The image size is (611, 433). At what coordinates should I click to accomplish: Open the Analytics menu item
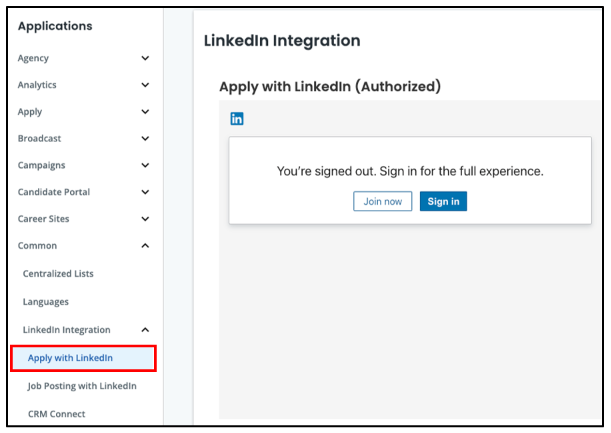point(37,85)
